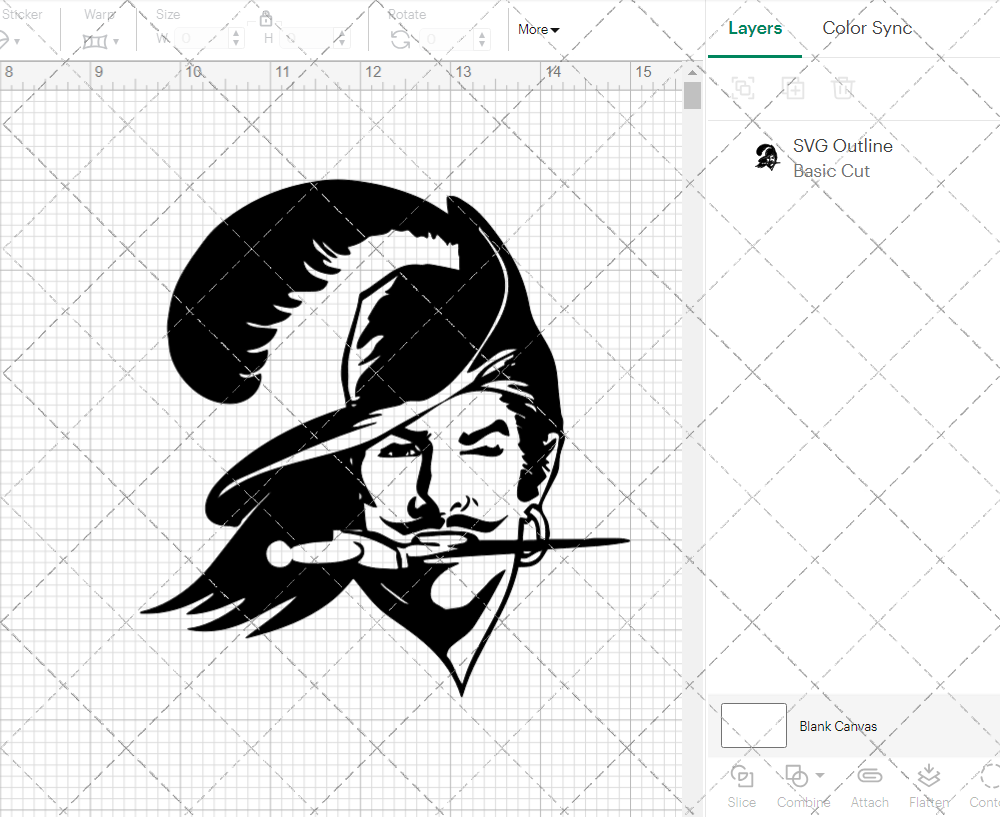Select the SVG Outline layer
1000x817 pixels.
842,158
